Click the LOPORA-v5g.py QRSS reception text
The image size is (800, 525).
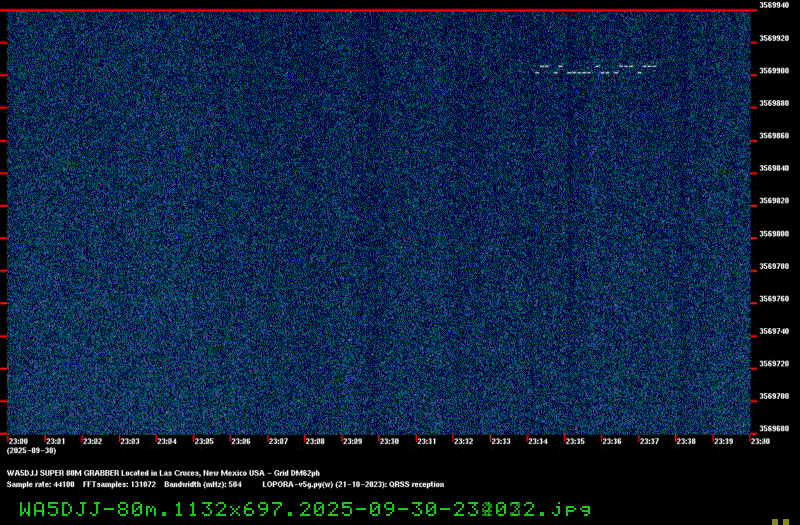353,485
